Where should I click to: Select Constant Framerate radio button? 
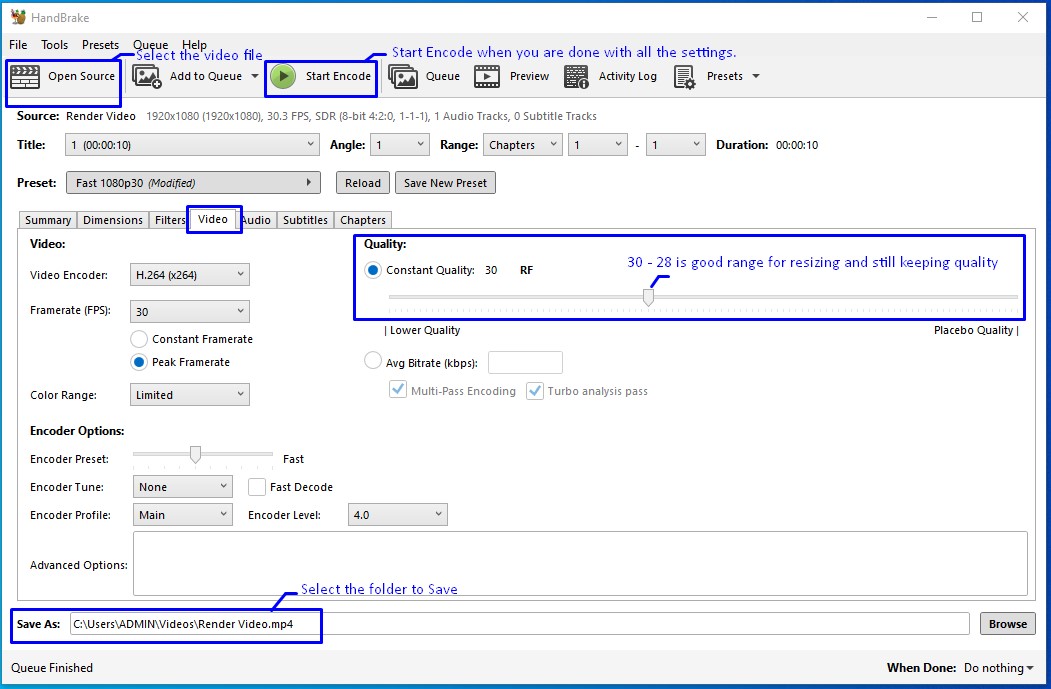[139, 339]
